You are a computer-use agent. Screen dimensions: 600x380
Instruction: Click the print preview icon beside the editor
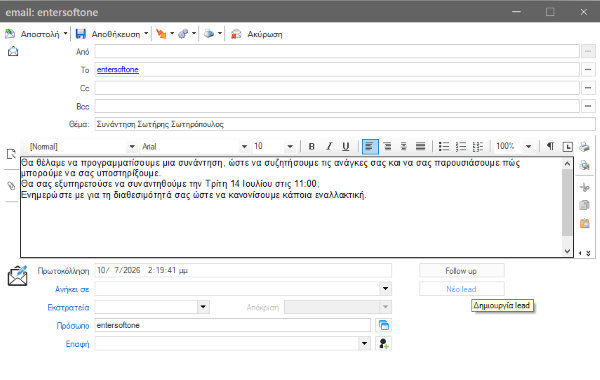click(585, 165)
